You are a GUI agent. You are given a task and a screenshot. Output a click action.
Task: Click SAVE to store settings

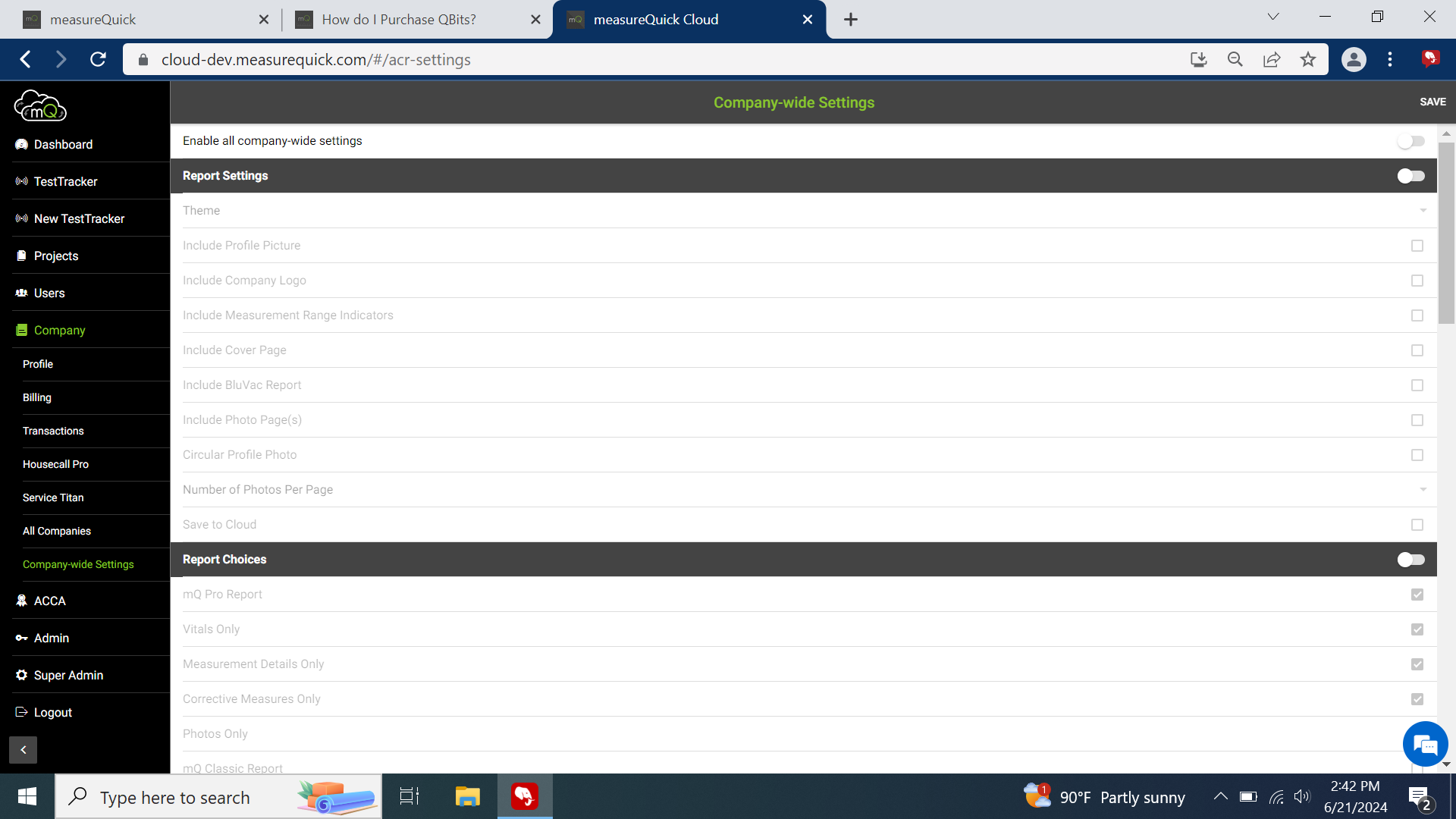click(1432, 102)
